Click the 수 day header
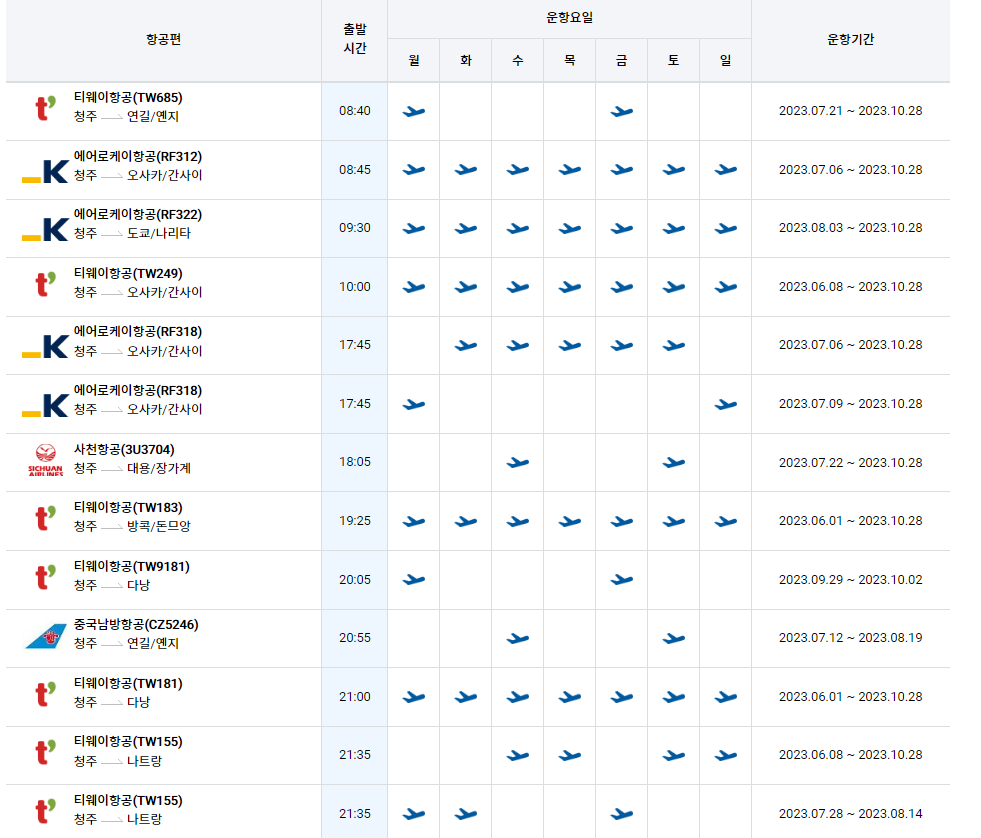The width and height of the screenshot is (981, 838). (x=517, y=60)
